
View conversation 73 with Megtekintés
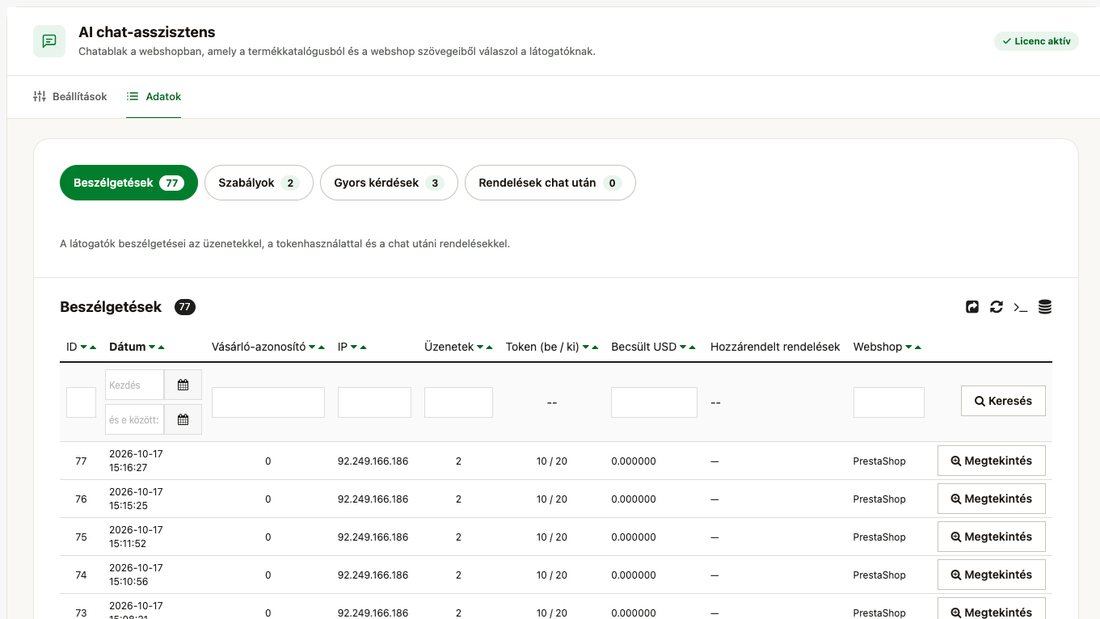(991, 608)
